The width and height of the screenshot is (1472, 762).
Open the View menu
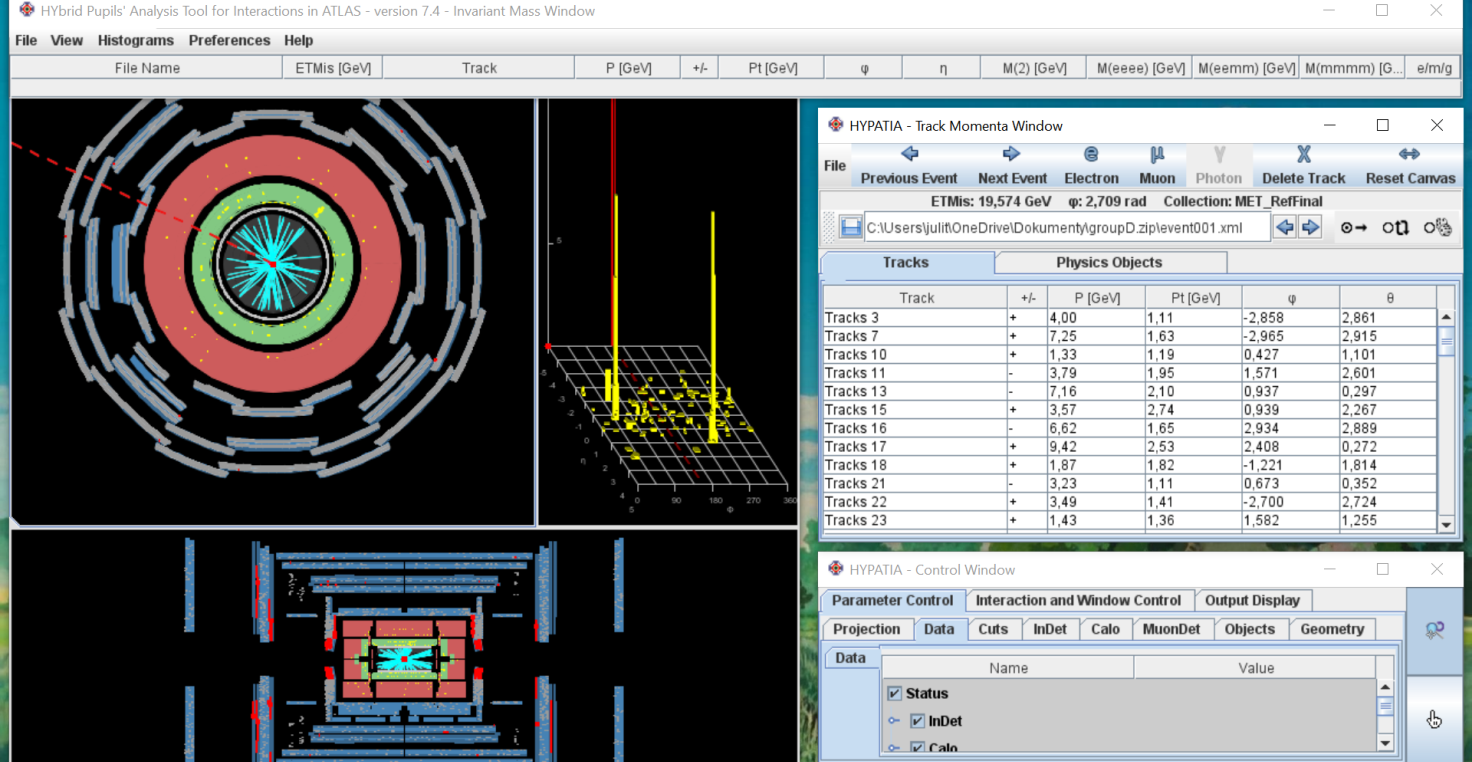click(x=67, y=40)
